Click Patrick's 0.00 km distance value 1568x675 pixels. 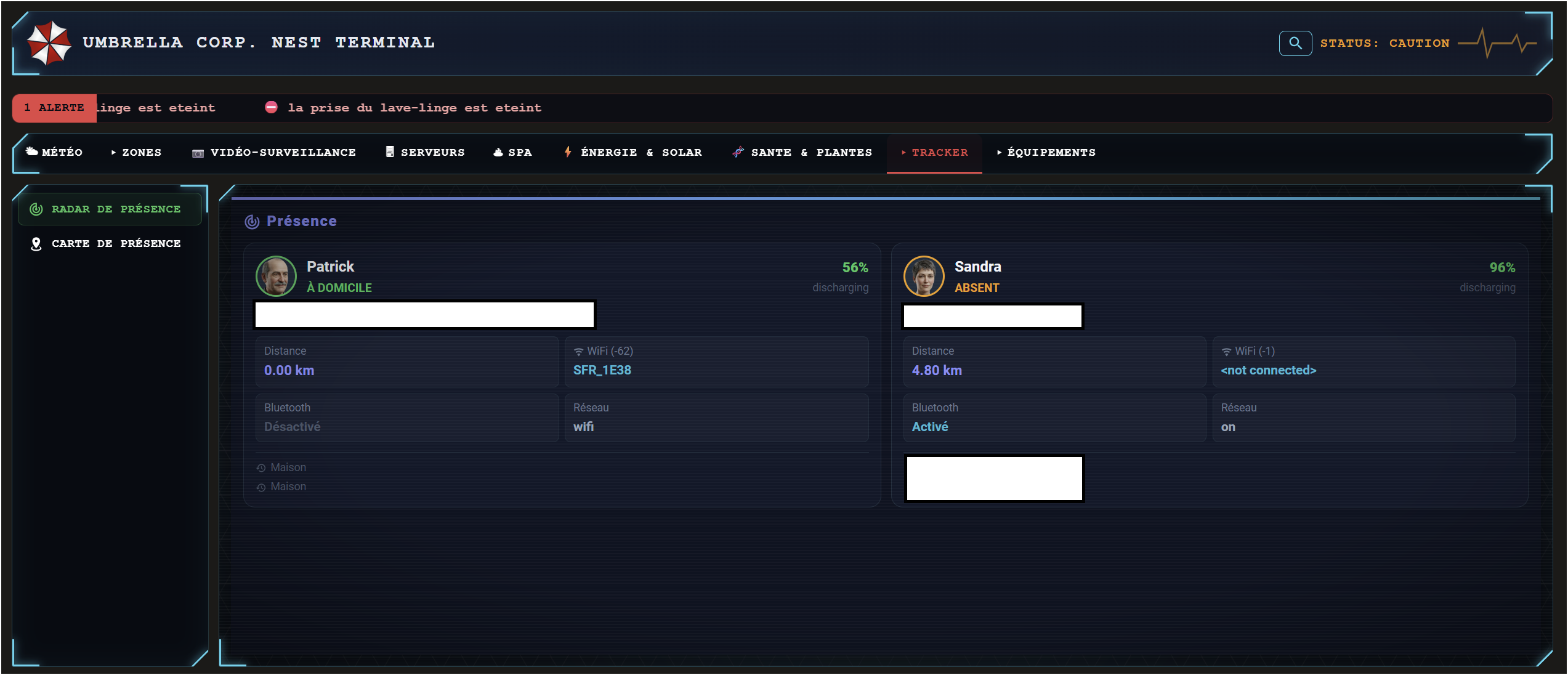pyautogui.click(x=289, y=370)
